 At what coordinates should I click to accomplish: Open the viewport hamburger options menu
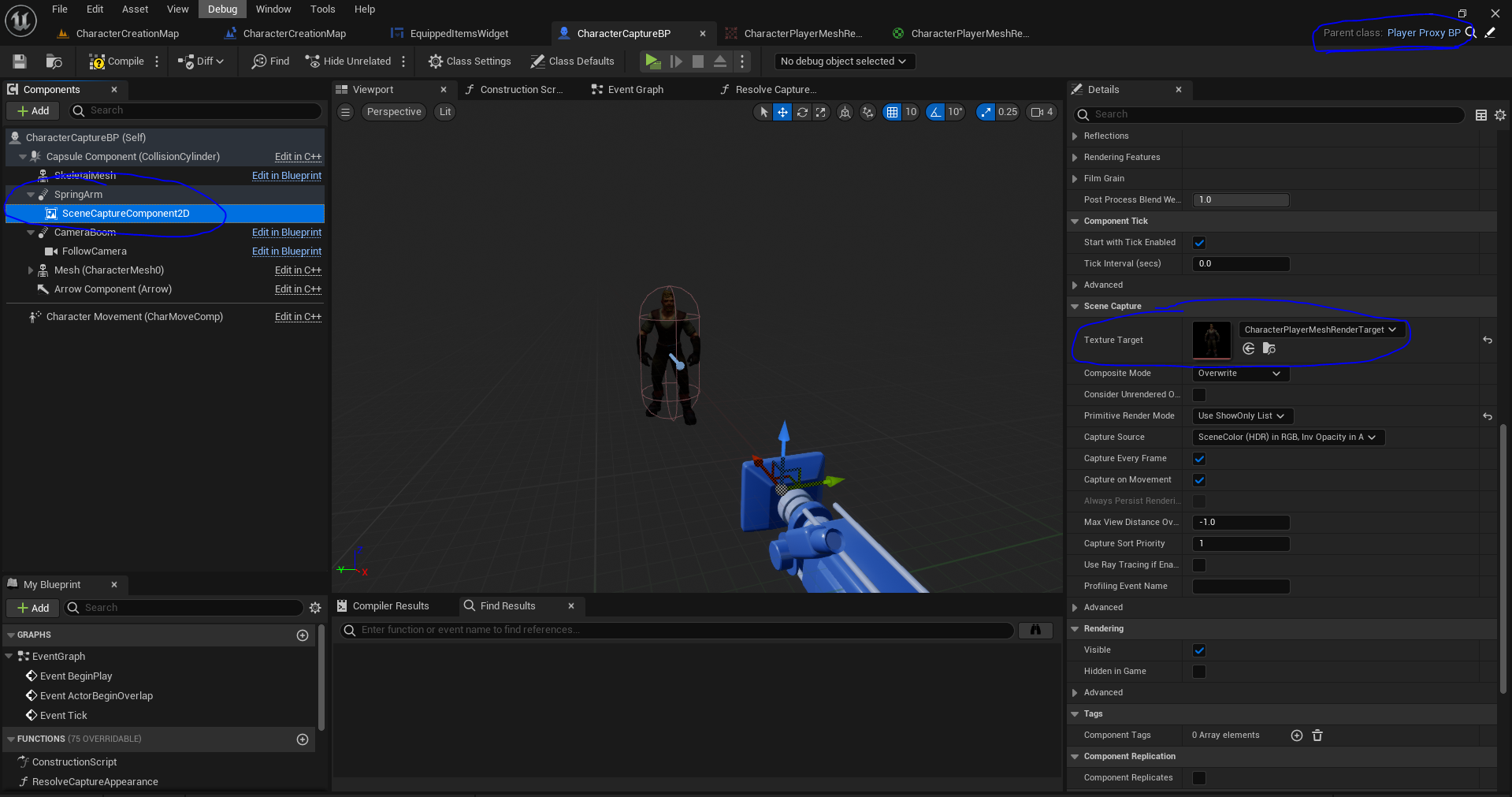pyautogui.click(x=345, y=112)
